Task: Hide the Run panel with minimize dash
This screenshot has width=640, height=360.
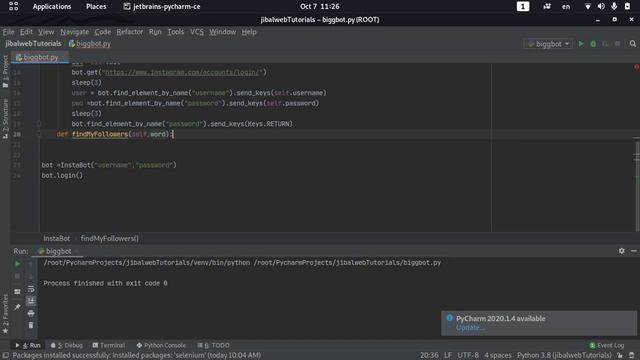Action: tap(633, 251)
